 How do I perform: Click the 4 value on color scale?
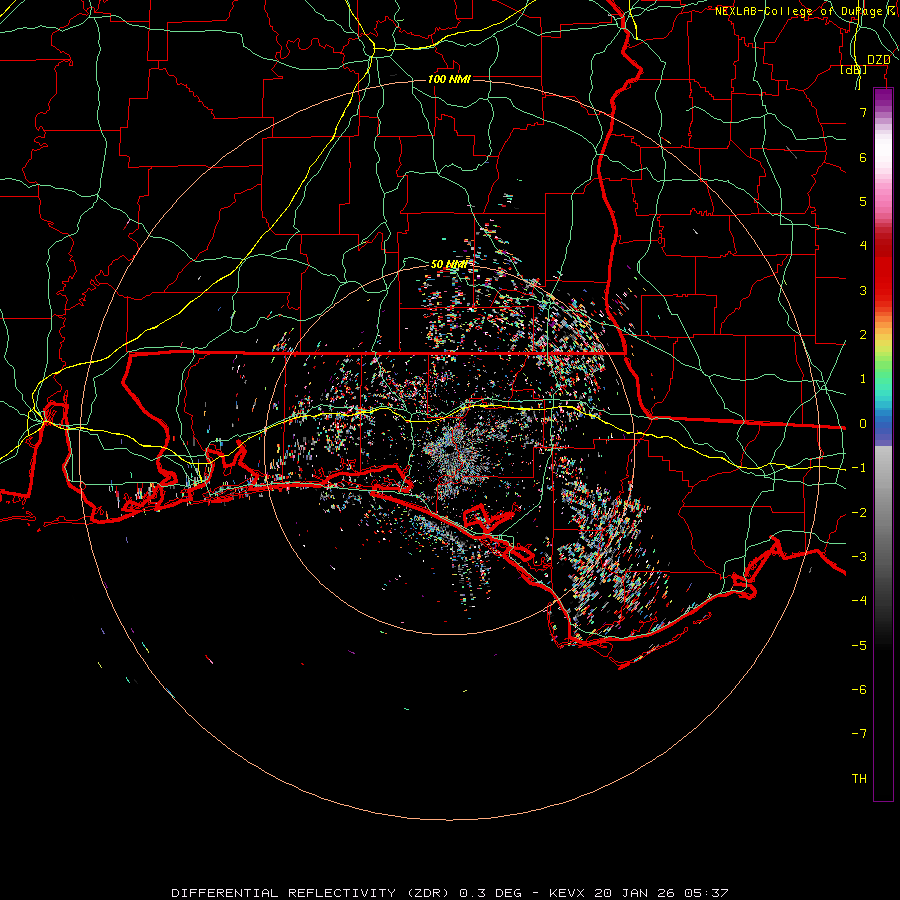(863, 246)
